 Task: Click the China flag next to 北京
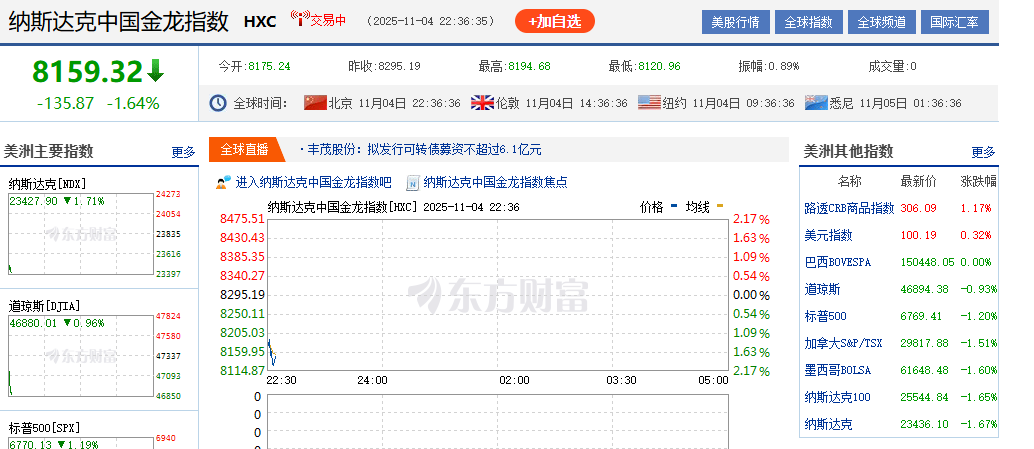click(x=315, y=103)
